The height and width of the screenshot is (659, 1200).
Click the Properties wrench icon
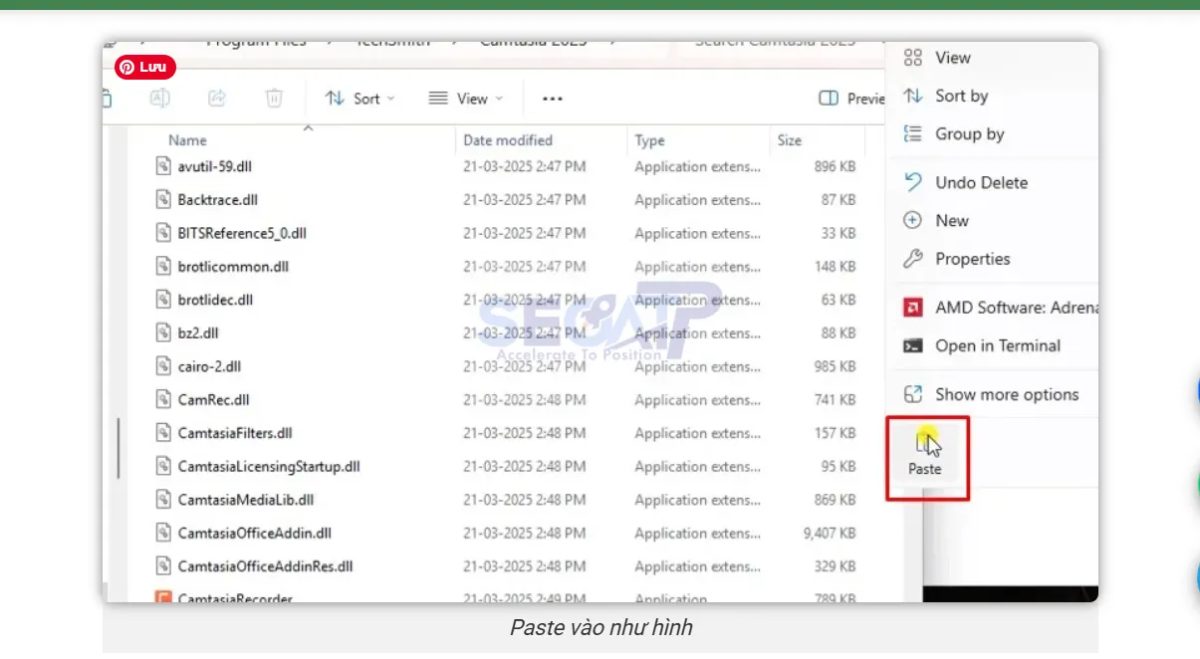tap(911, 258)
